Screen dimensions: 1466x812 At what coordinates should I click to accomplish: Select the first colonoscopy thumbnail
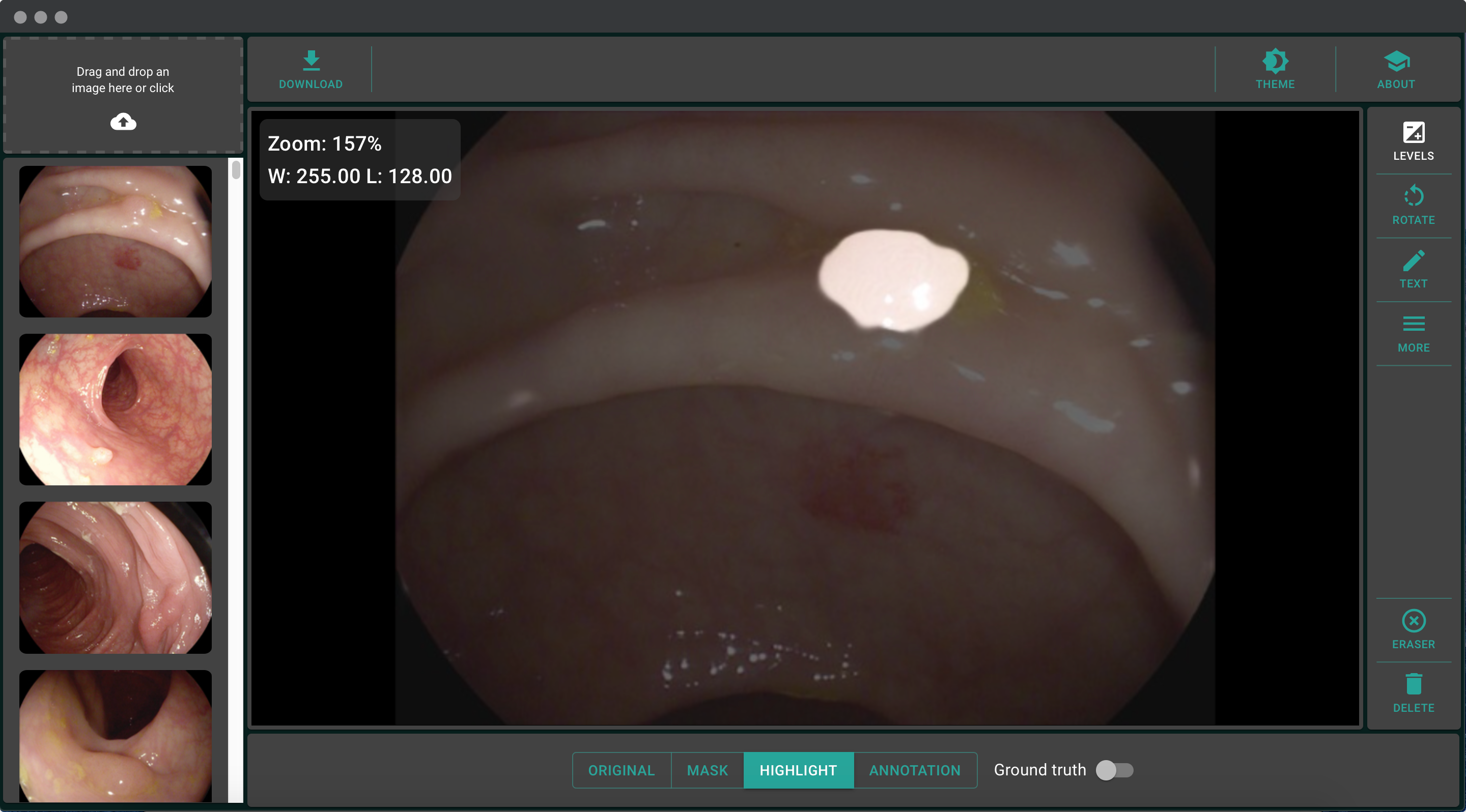pos(116,241)
